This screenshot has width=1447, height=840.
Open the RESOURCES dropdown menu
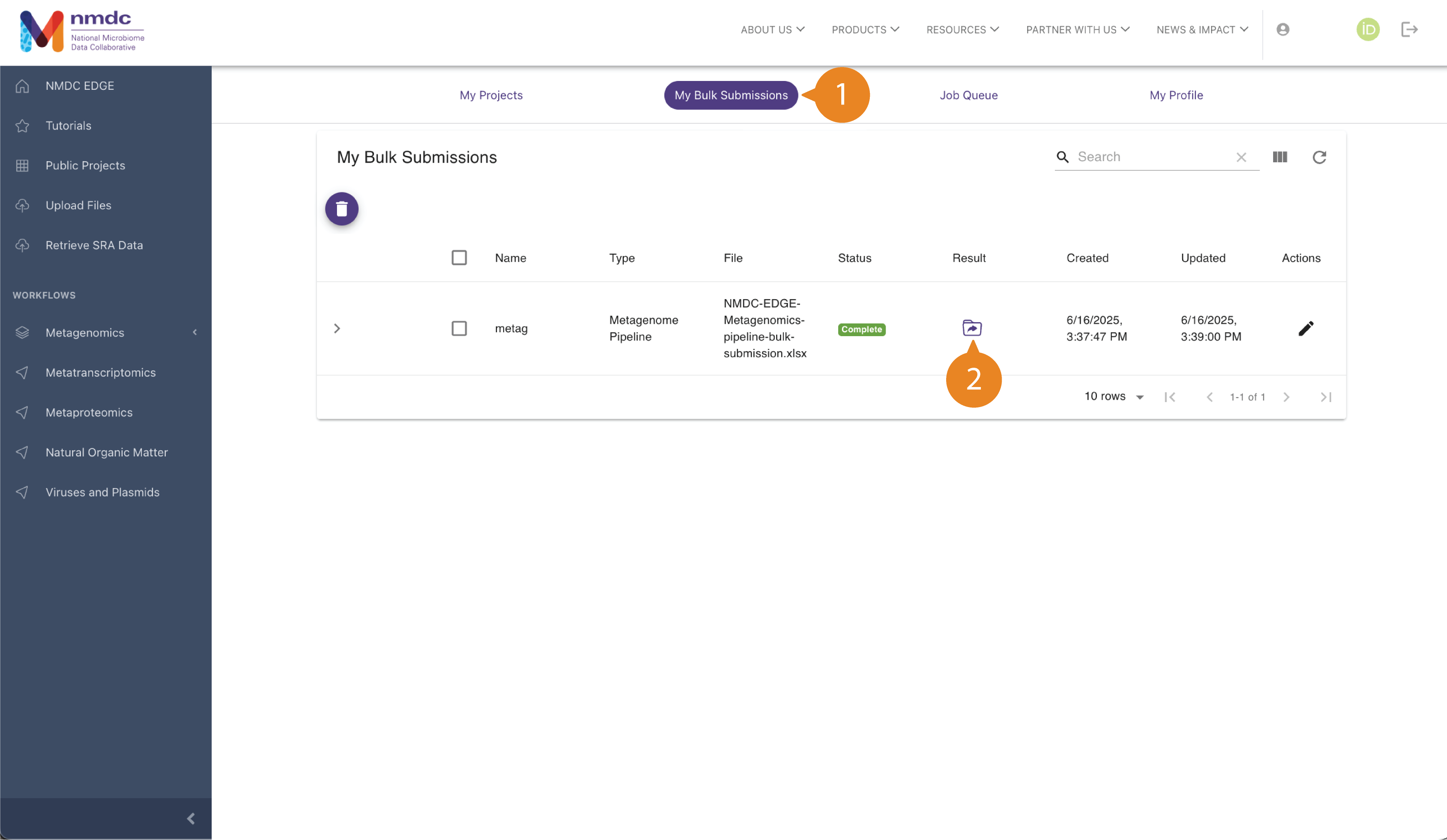tap(962, 30)
